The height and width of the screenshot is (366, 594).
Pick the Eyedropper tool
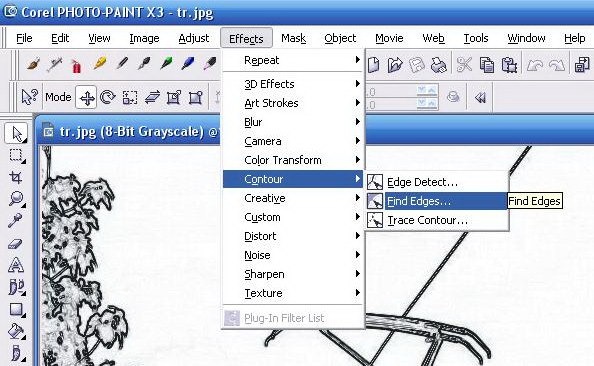click(x=16, y=220)
